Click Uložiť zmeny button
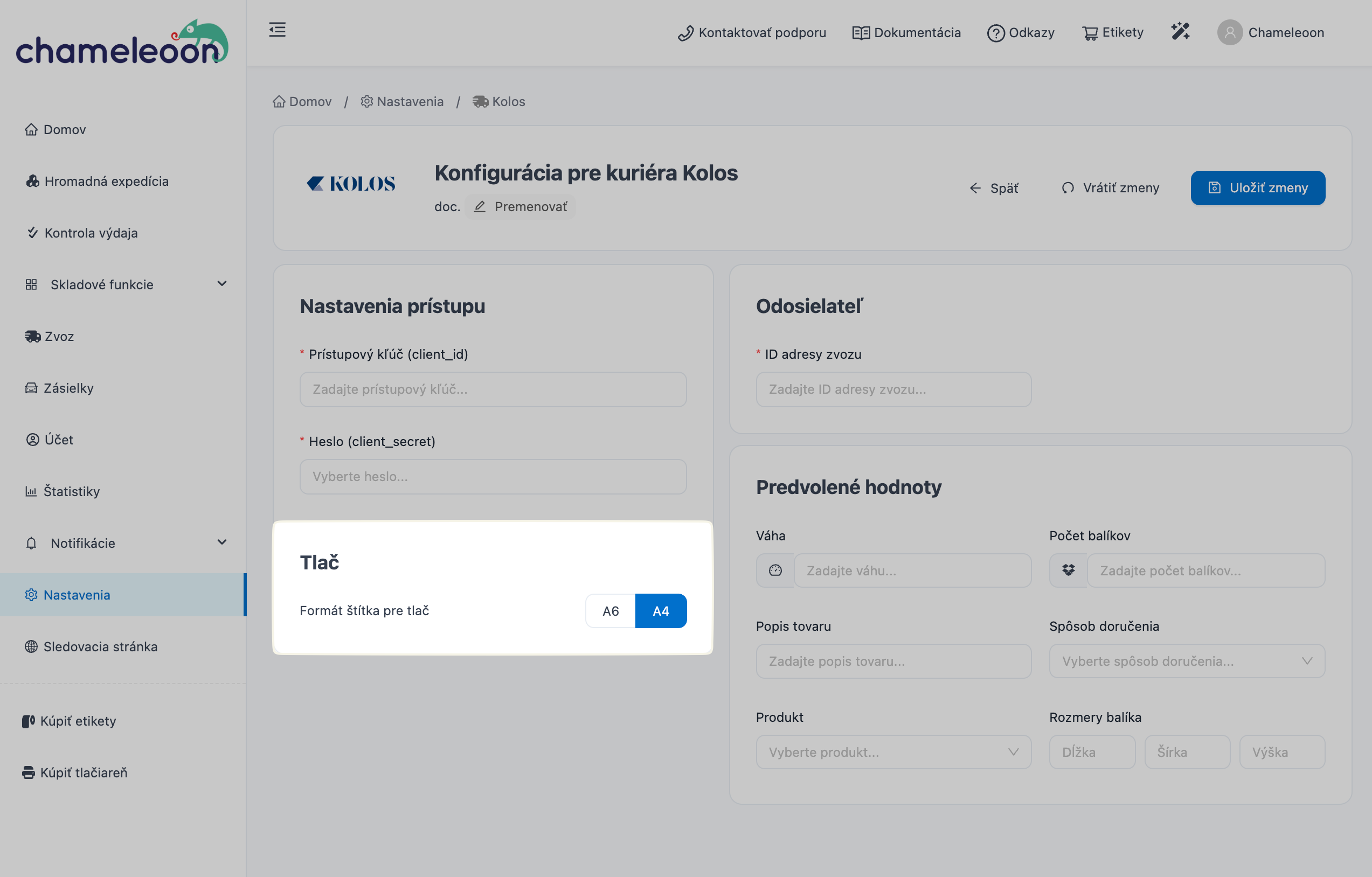 point(1257,188)
